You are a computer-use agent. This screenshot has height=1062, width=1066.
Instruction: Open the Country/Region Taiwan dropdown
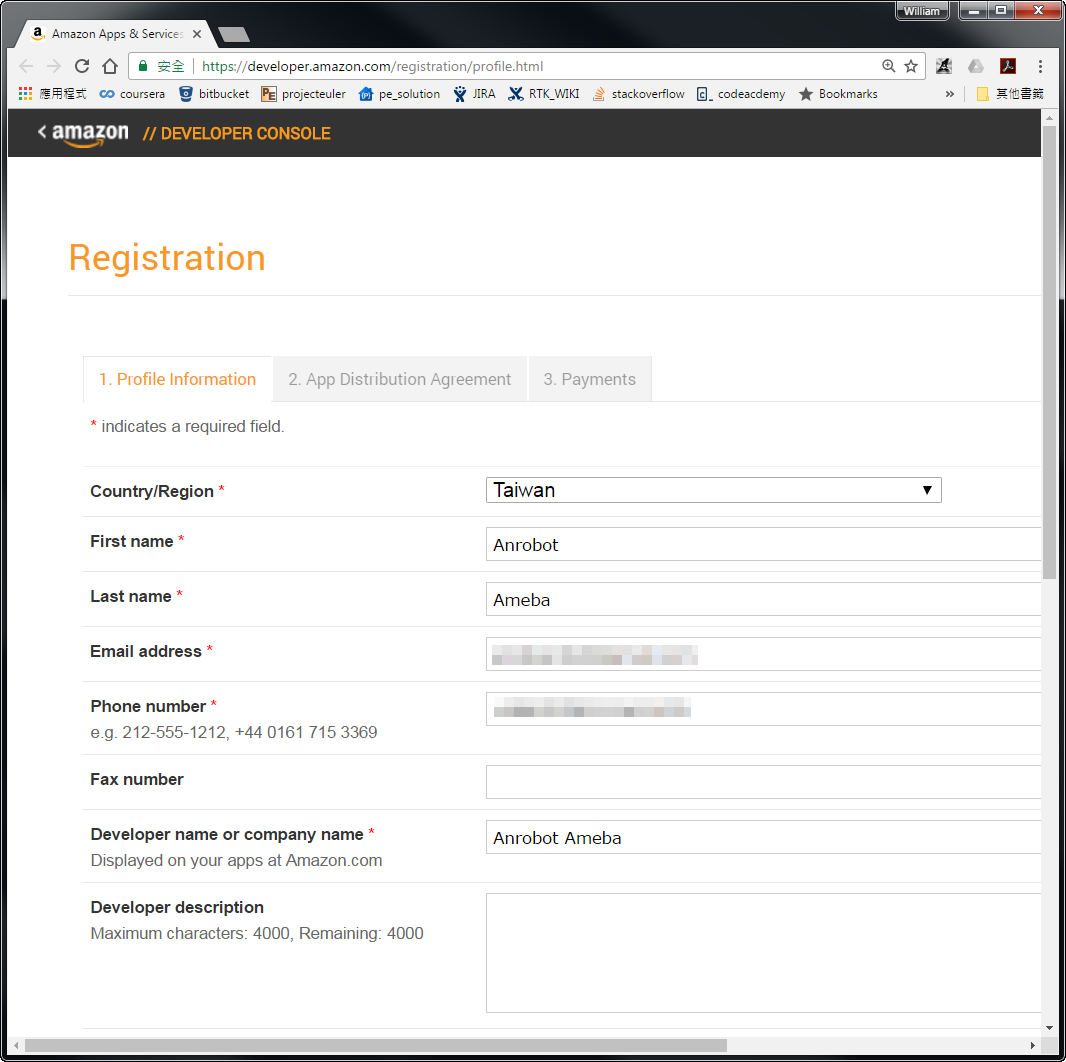(713, 490)
